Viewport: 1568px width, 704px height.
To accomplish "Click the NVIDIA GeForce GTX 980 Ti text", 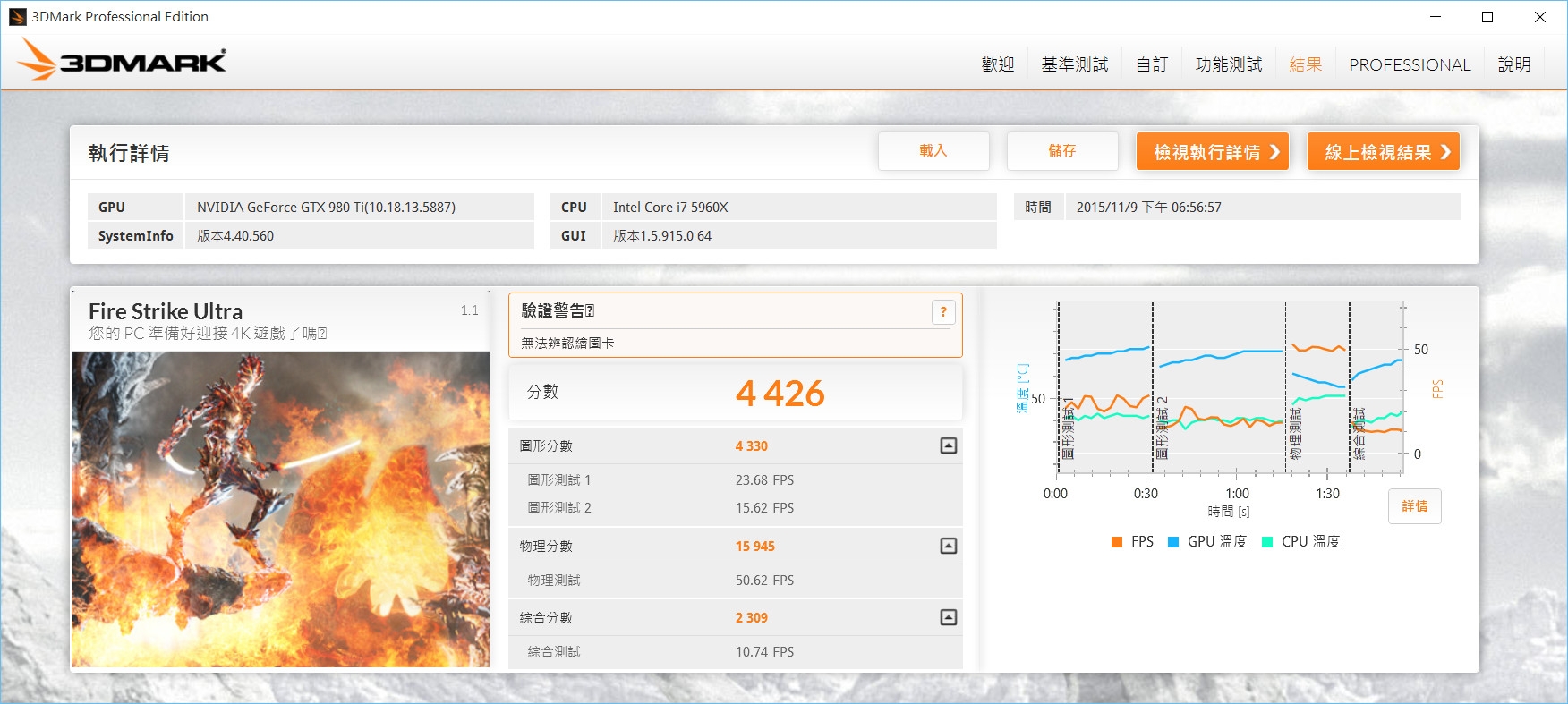I will [327, 207].
